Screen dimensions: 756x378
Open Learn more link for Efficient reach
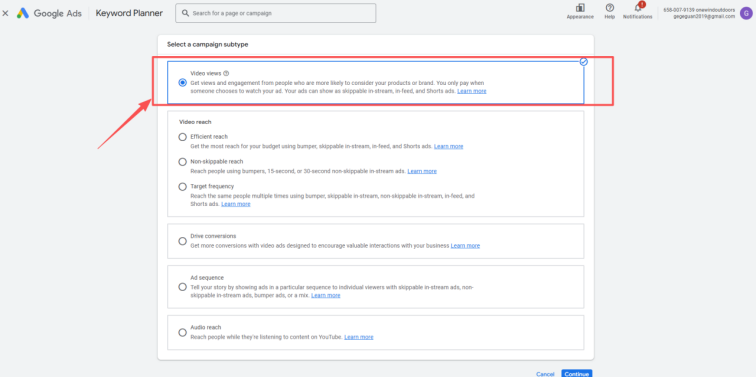click(x=448, y=146)
